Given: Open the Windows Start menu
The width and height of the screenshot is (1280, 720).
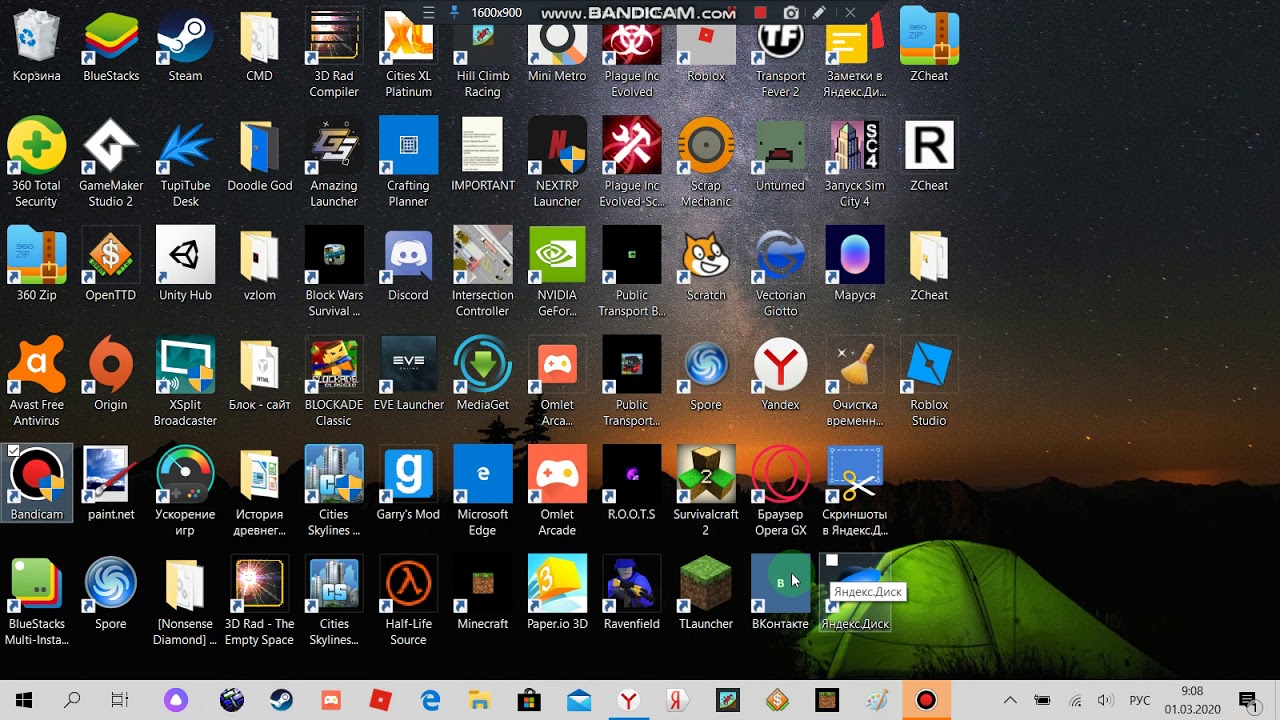Looking at the screenshot, I should tap(24, 700).
